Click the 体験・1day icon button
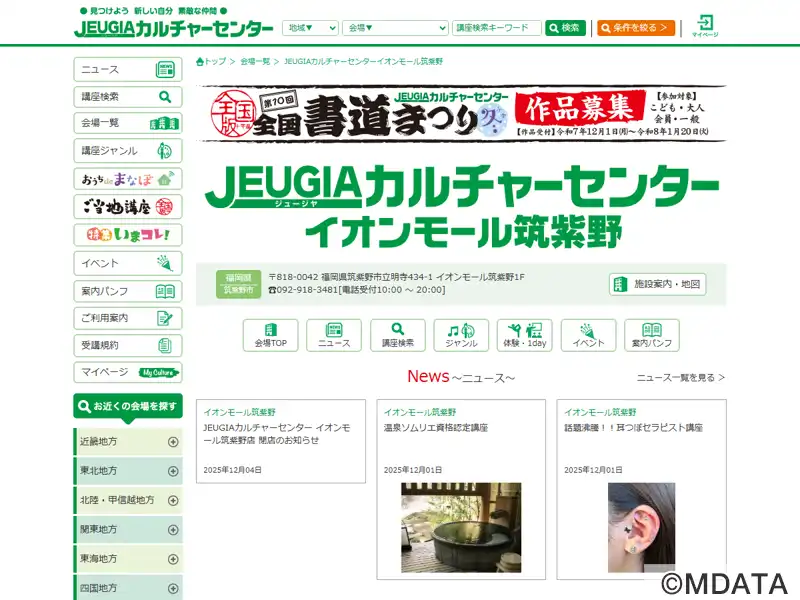The width and height of the screenshot is (800, 600). [524, 335]
